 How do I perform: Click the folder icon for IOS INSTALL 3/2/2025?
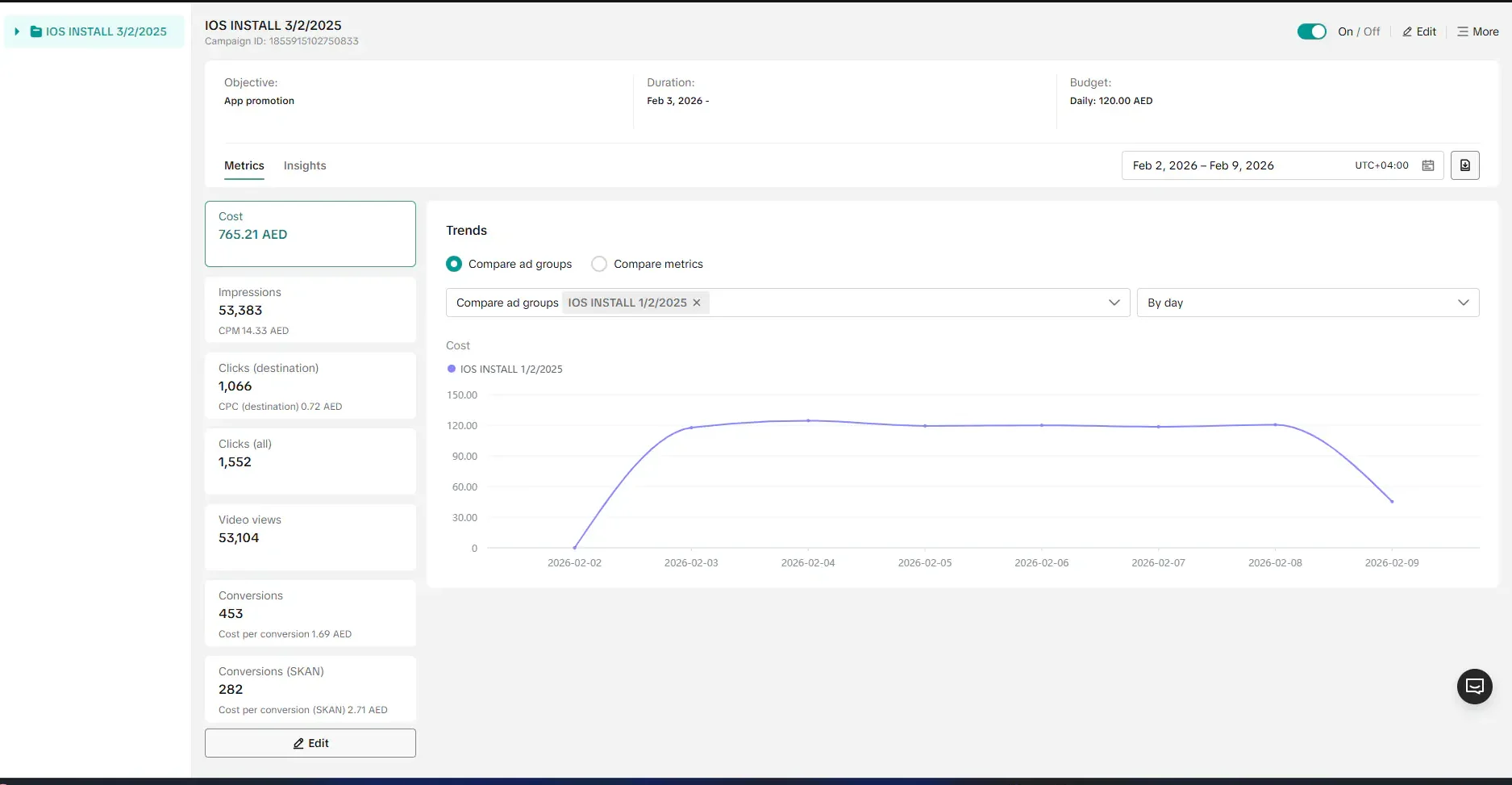[x=35, y=31]
